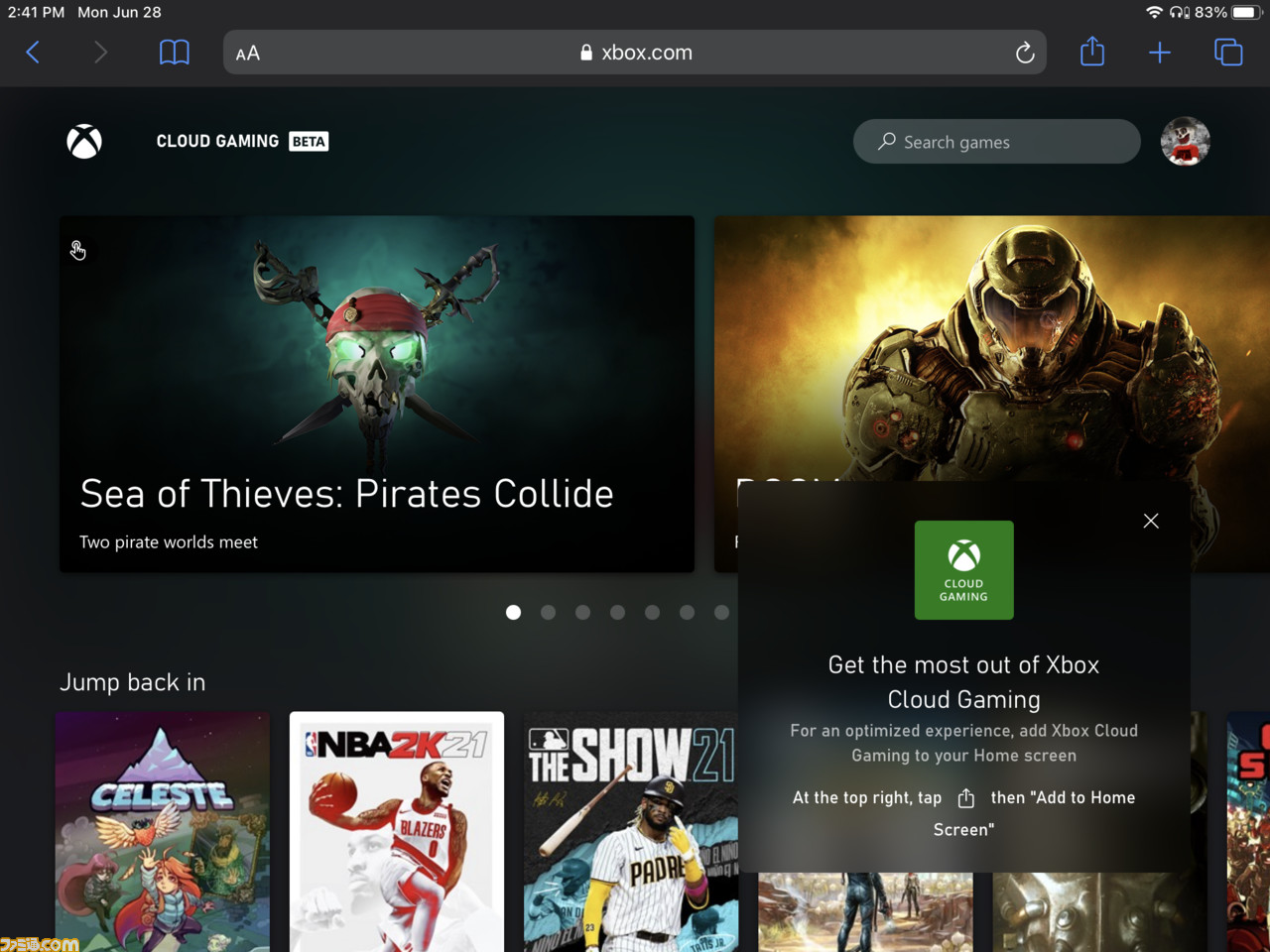Tap the battery indicator

pos(1246,12)
